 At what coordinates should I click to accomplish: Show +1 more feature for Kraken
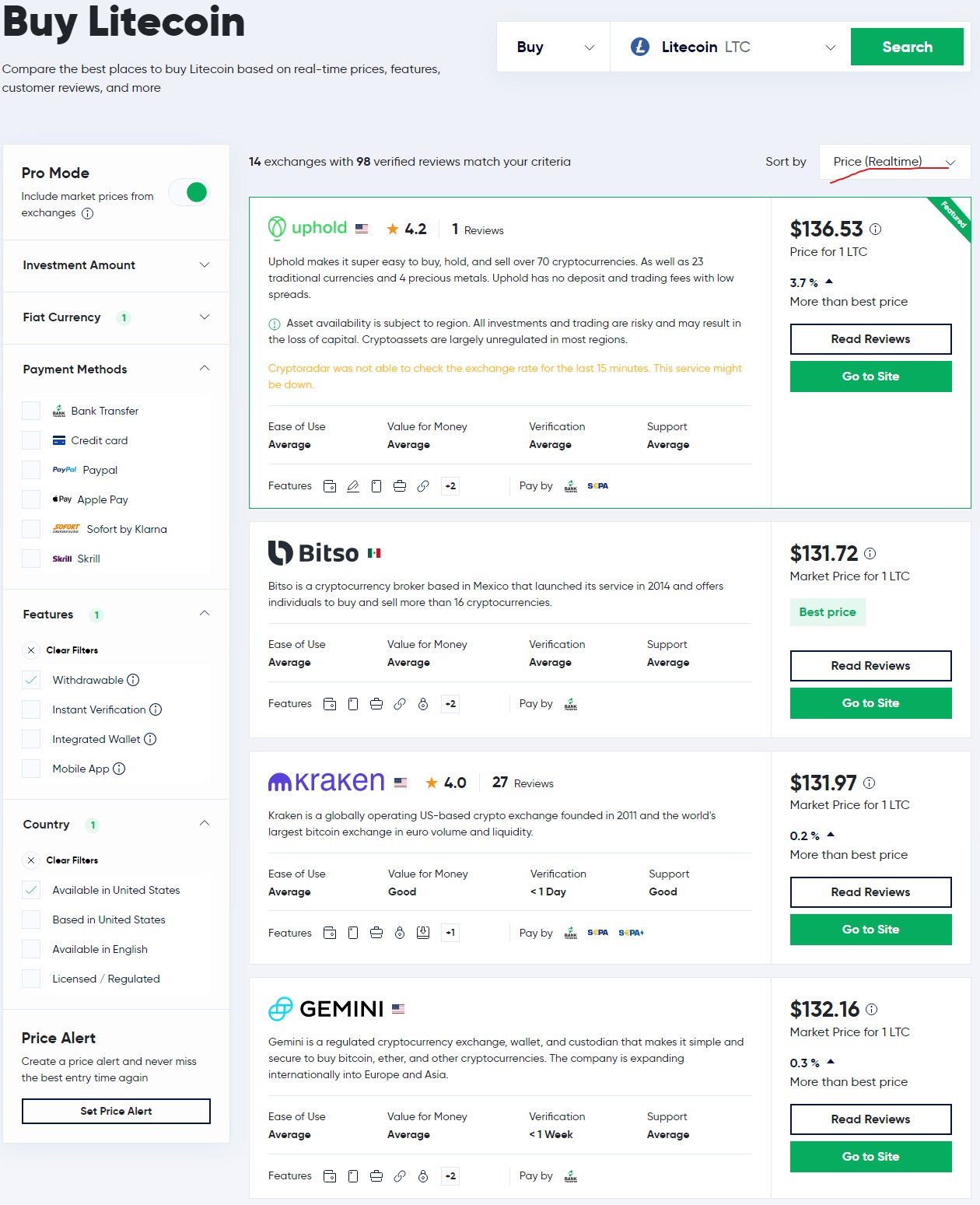450,933
